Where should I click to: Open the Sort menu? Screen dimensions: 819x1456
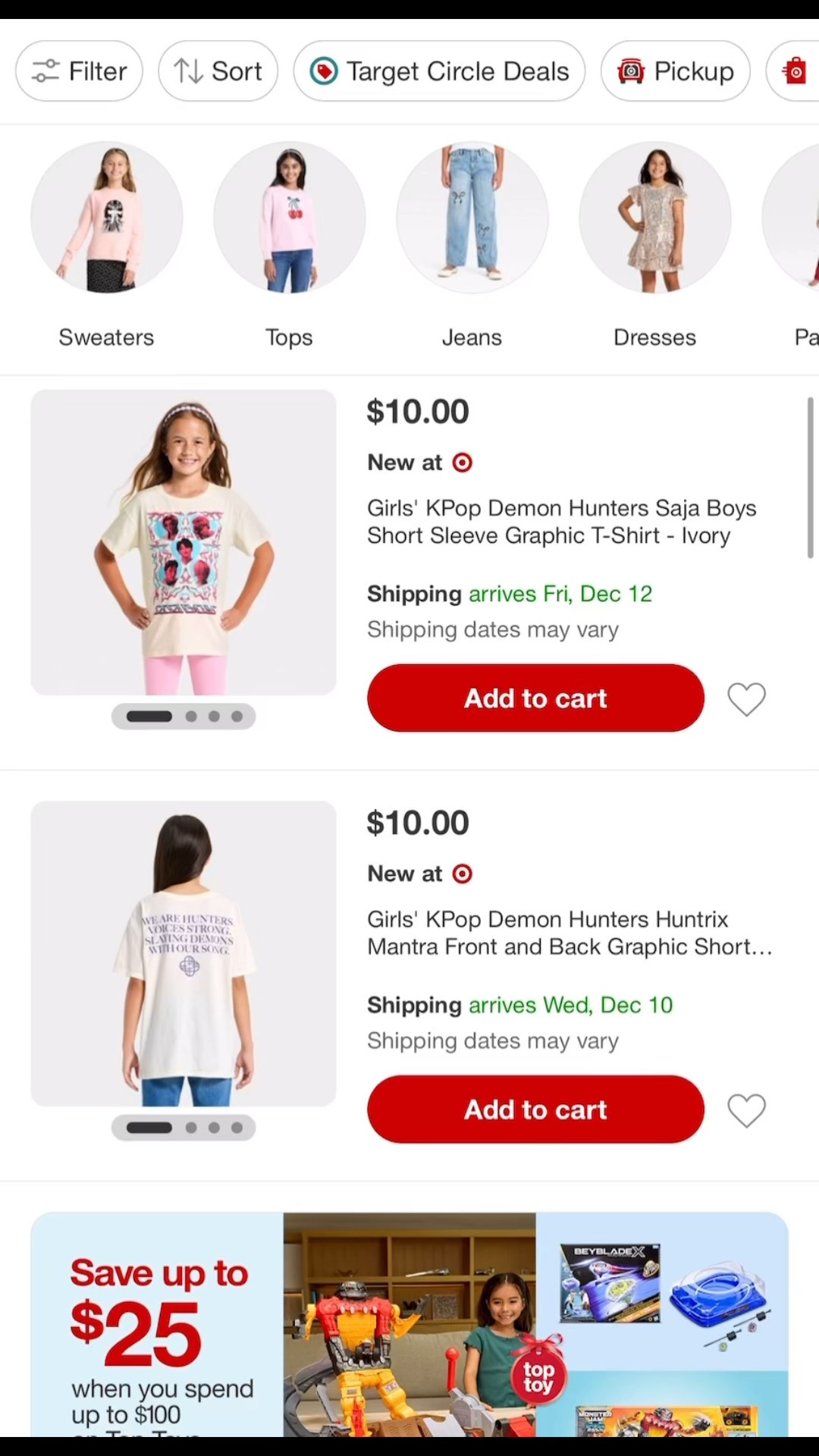click(x=218, y=71)
